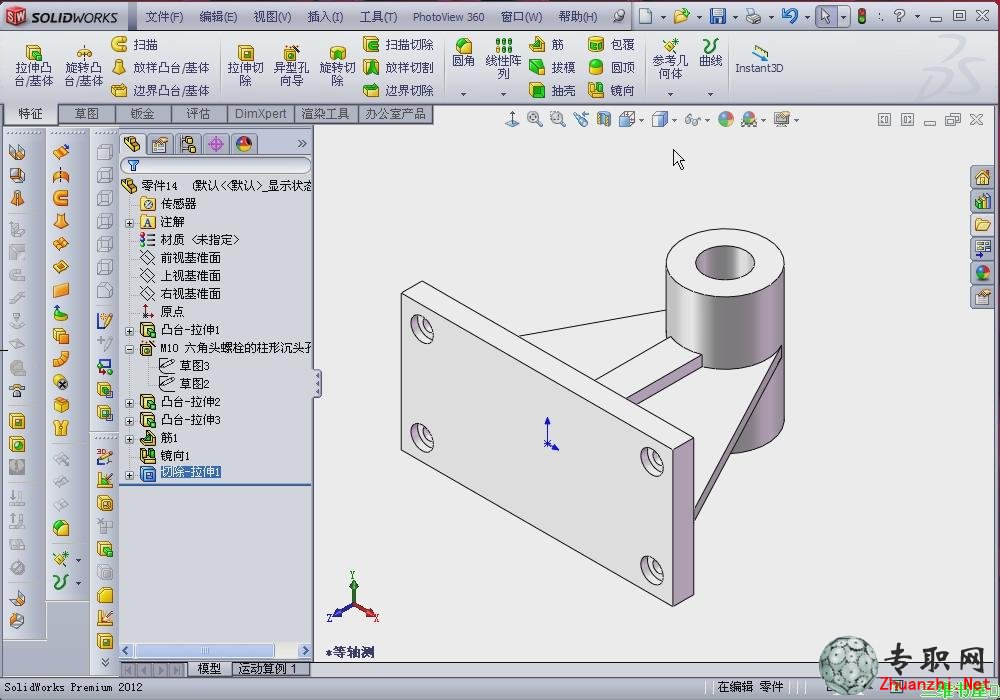Viewport: 1000px width, 700px height.
Task: Click the Section View icon
Action: click(603, 119)
